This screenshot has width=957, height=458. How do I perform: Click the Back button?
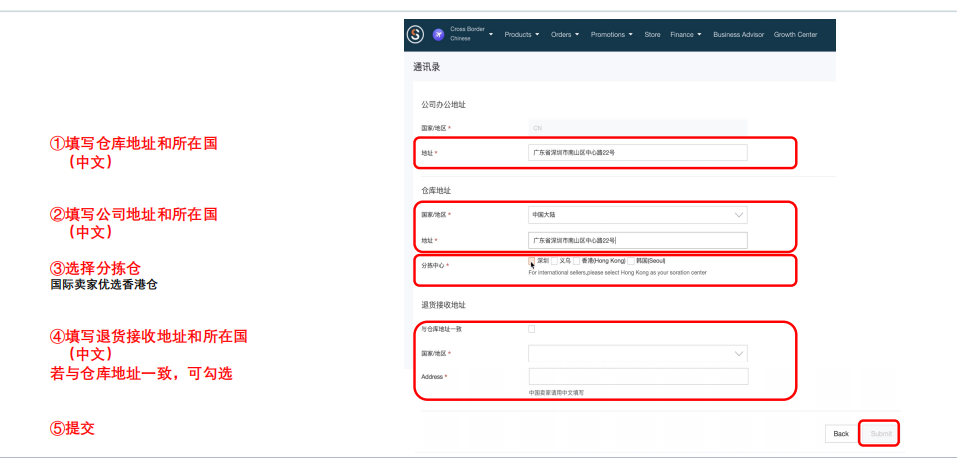coord(841,433)
